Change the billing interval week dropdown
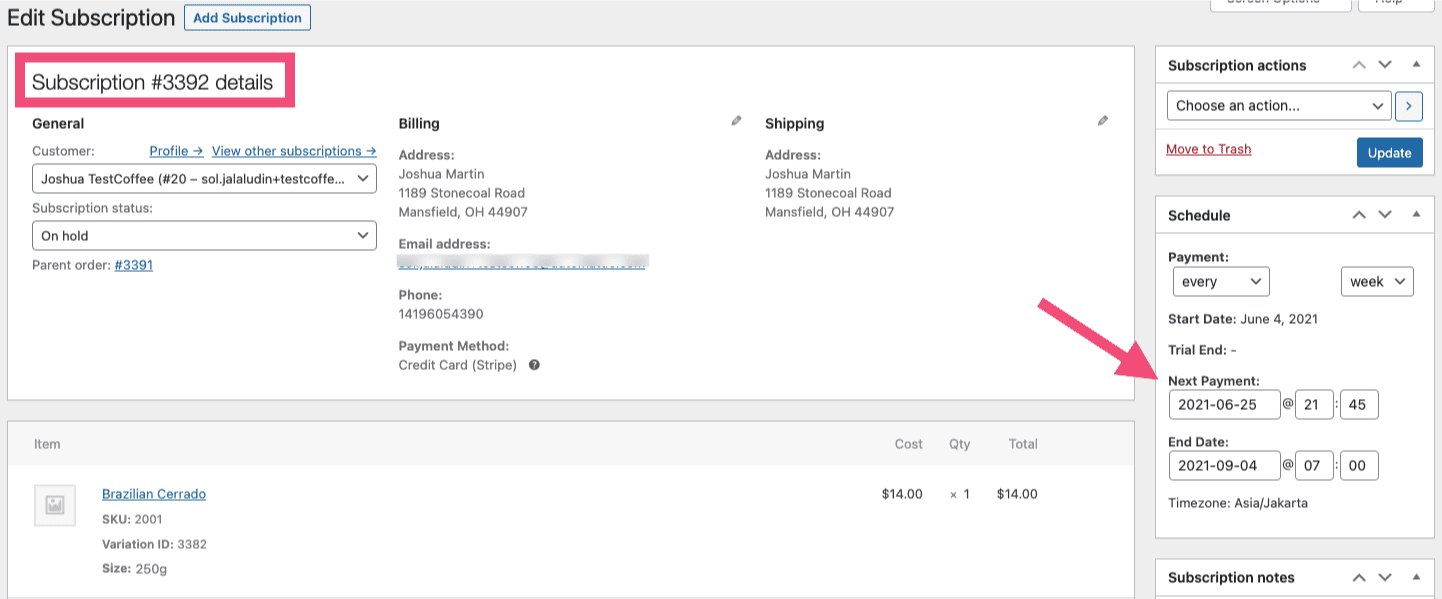This screenshot has height=599, width=1442. click(x=1377, y=281)
